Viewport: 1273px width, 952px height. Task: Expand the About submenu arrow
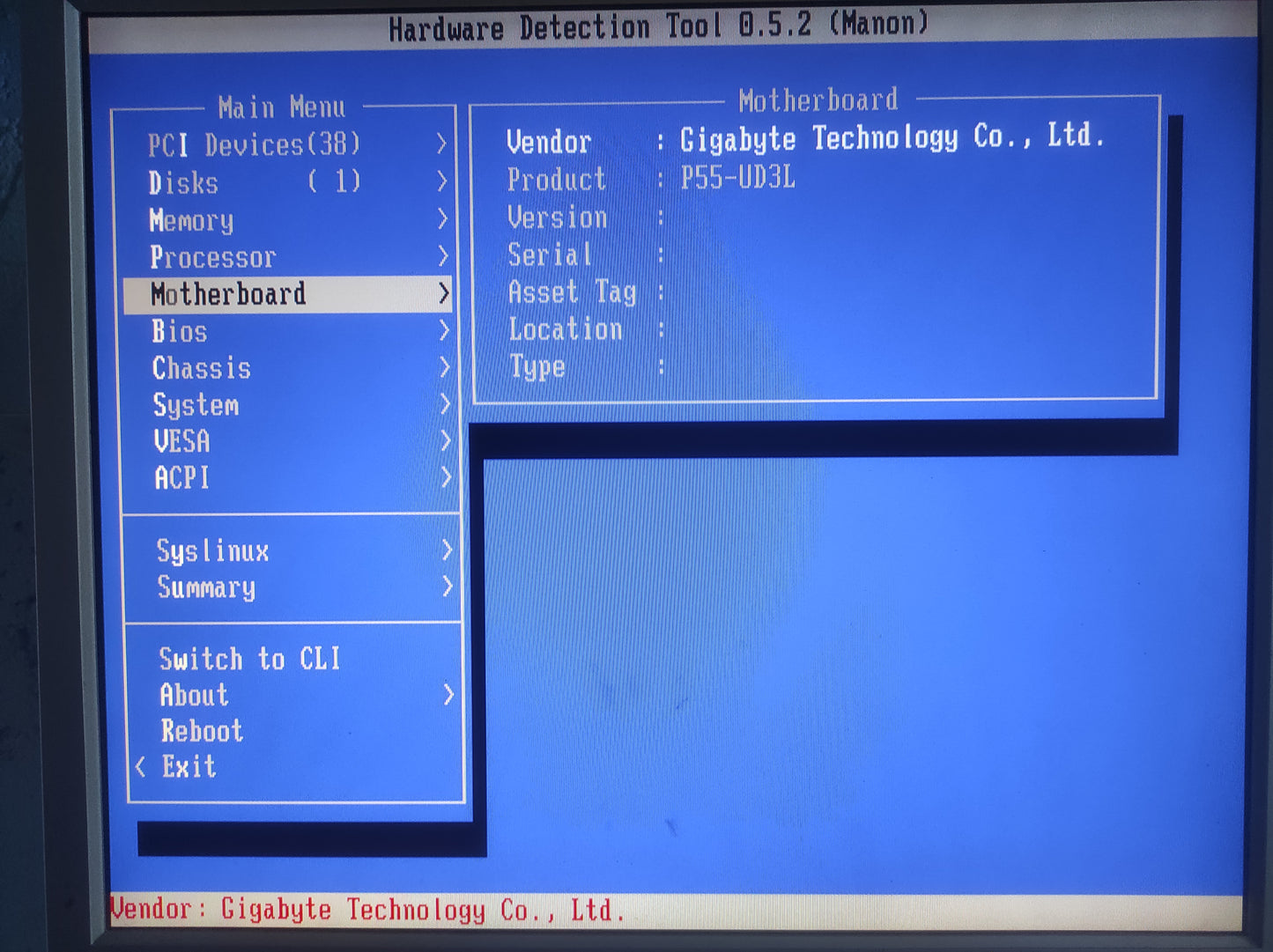[448, 695]
